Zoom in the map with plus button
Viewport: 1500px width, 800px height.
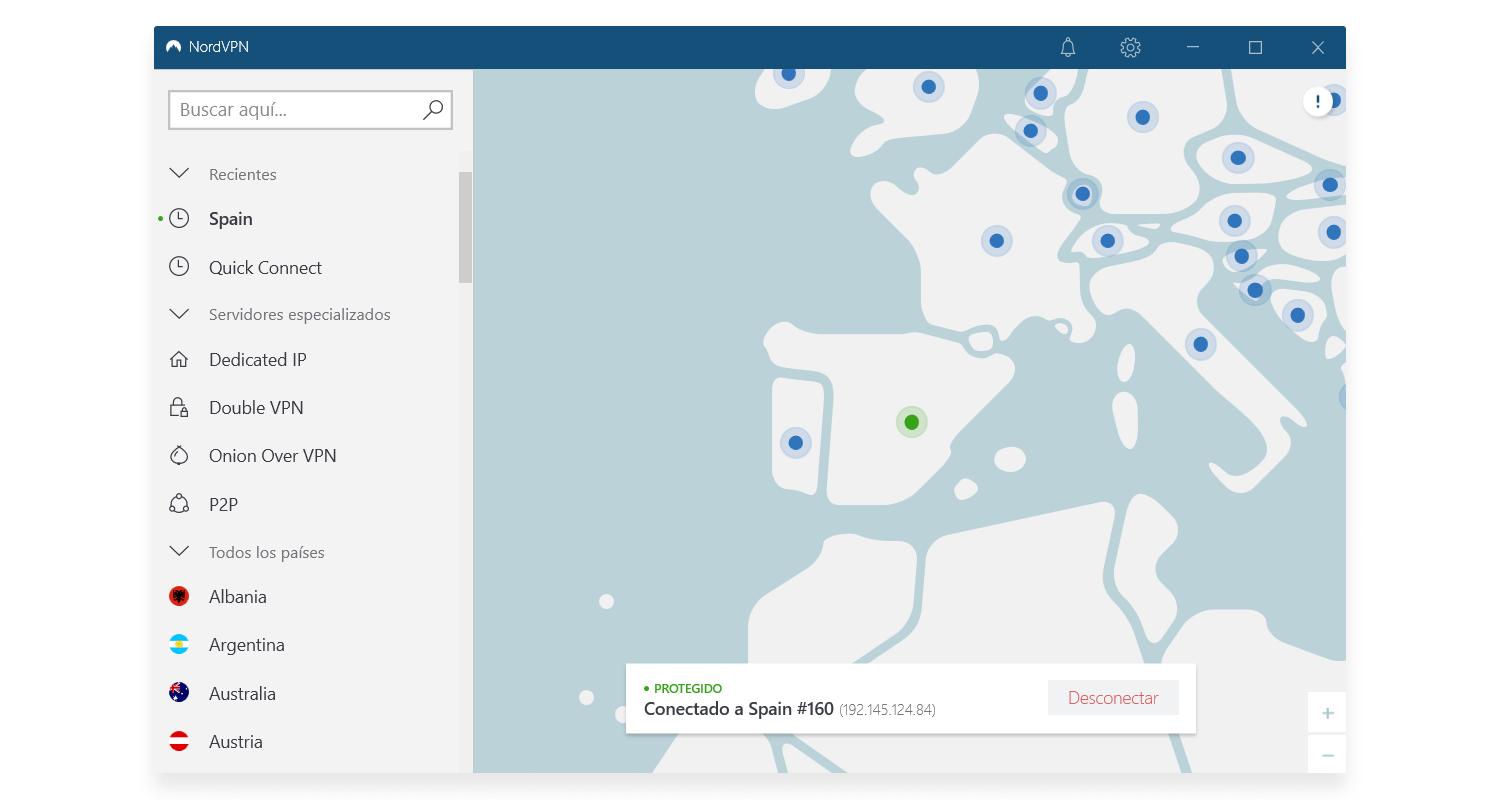click(x=1327, y=713)
